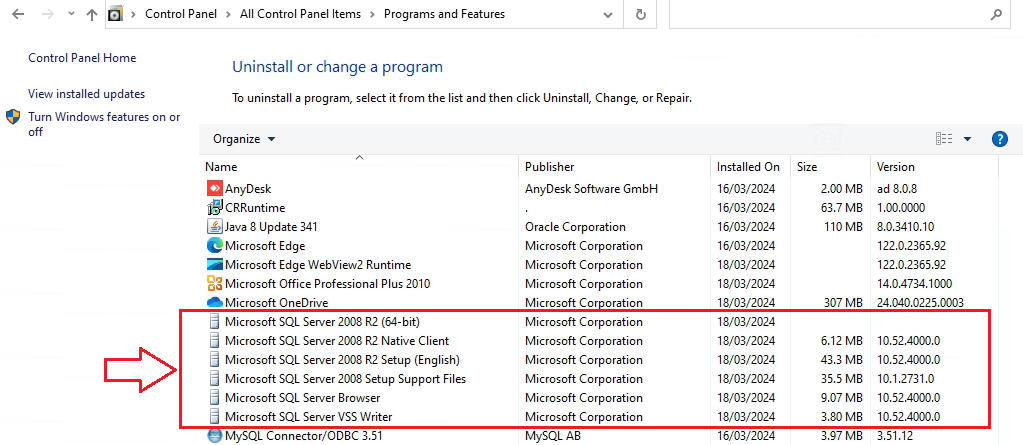Click the change view layout icon
Viewport: 1023px width, 445px height.
[944, 139]
